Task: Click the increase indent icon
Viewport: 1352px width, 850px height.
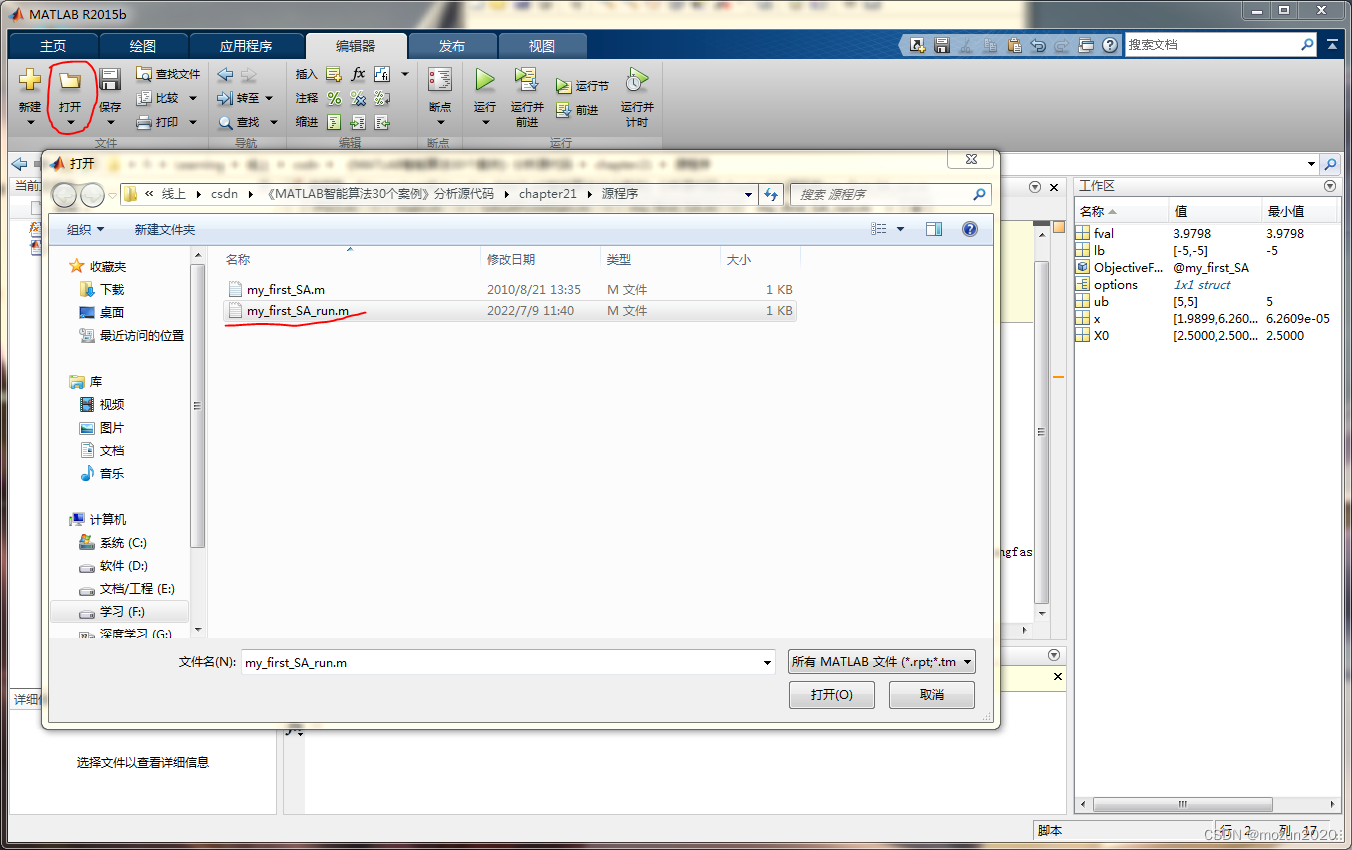Action: (x=358, y=122)
